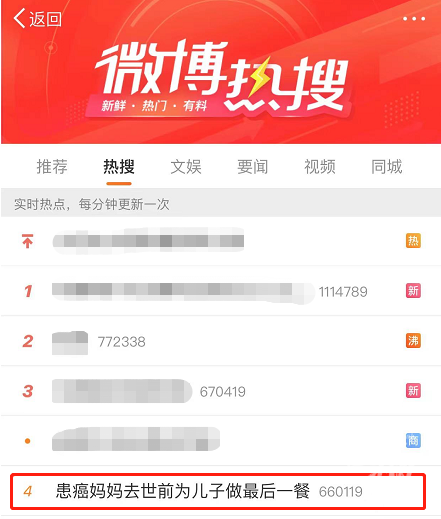
Task: Select the 热搜 tab
Action: (119, 167)
